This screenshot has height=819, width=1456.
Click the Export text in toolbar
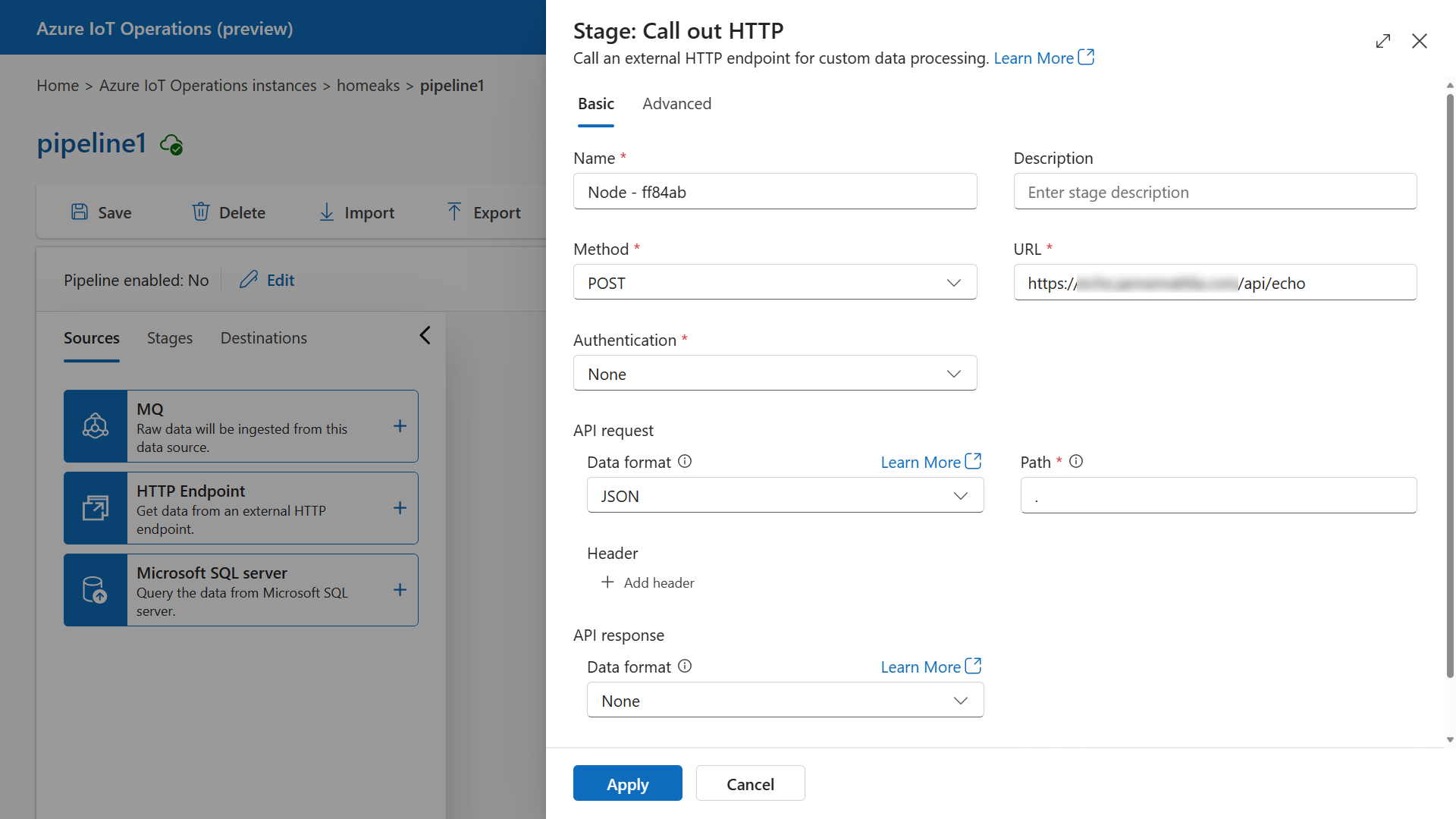click(497, 213)
